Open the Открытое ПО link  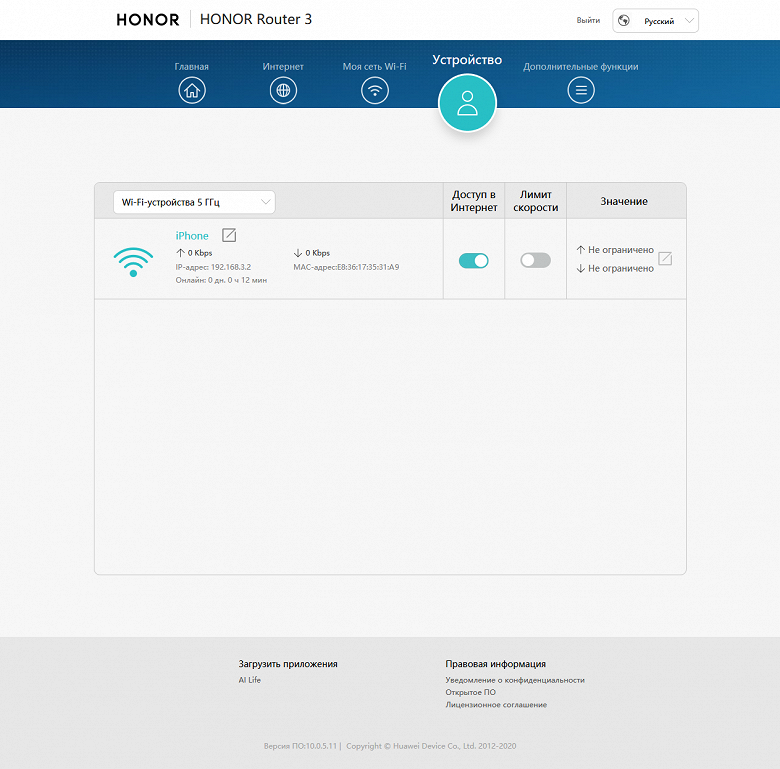(471, 692)
